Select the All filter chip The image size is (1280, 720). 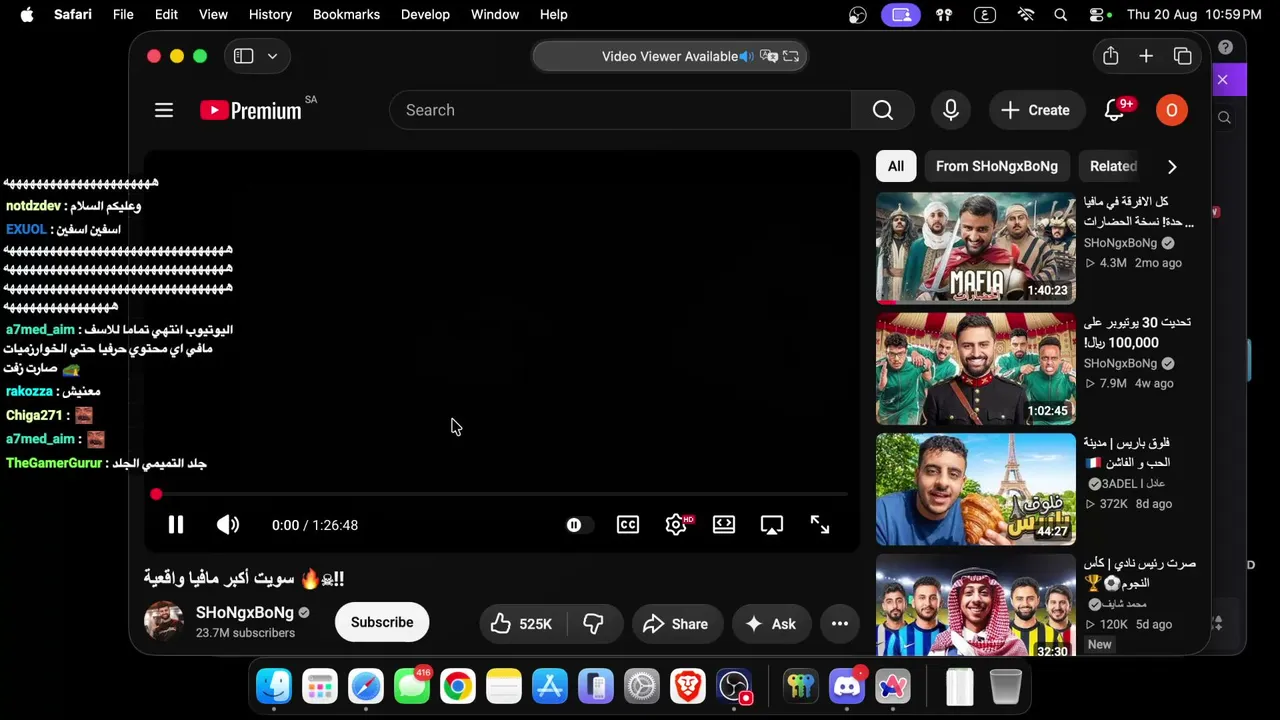pyautogui.click(x=896, y=166)
